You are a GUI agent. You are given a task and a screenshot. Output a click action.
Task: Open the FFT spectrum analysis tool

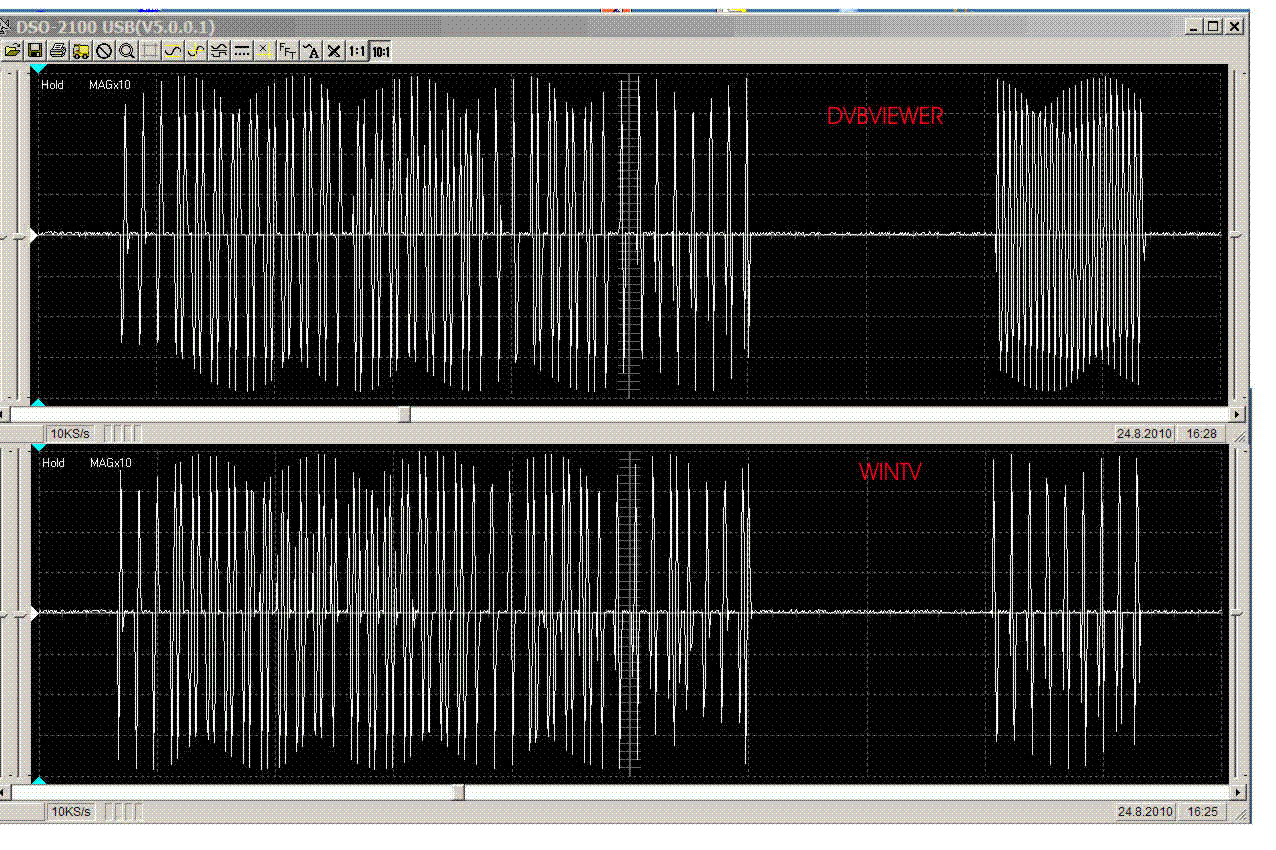click(x=287, y=51)
